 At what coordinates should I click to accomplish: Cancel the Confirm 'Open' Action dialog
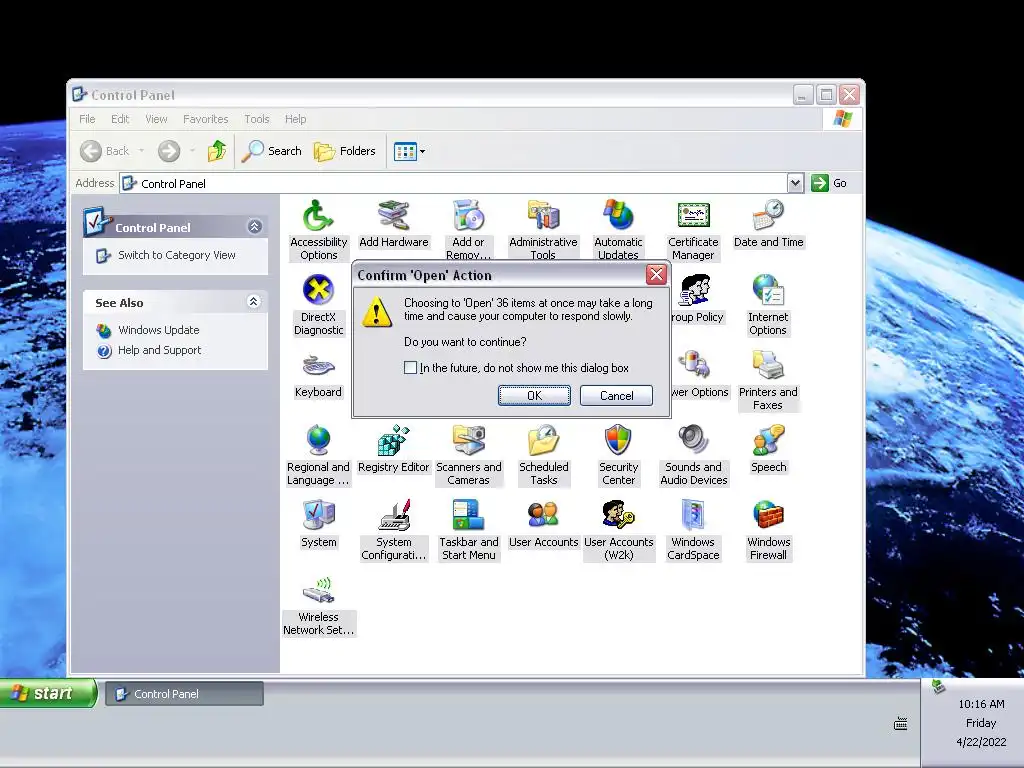616,395
